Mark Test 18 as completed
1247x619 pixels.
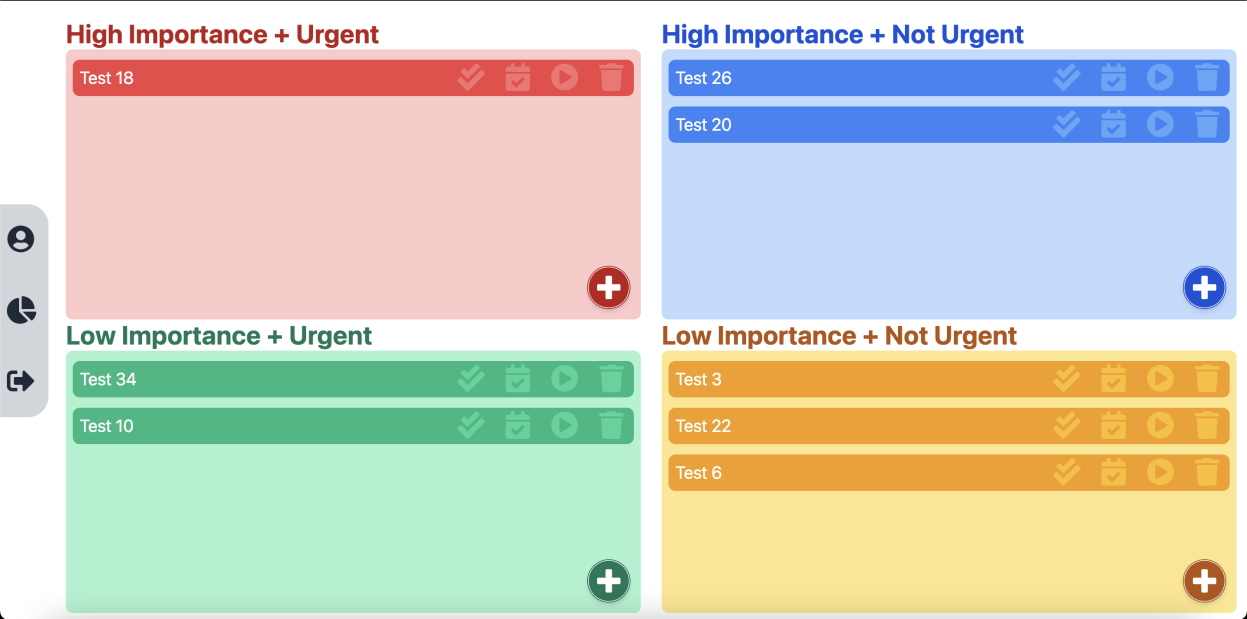tap(471, 78)
